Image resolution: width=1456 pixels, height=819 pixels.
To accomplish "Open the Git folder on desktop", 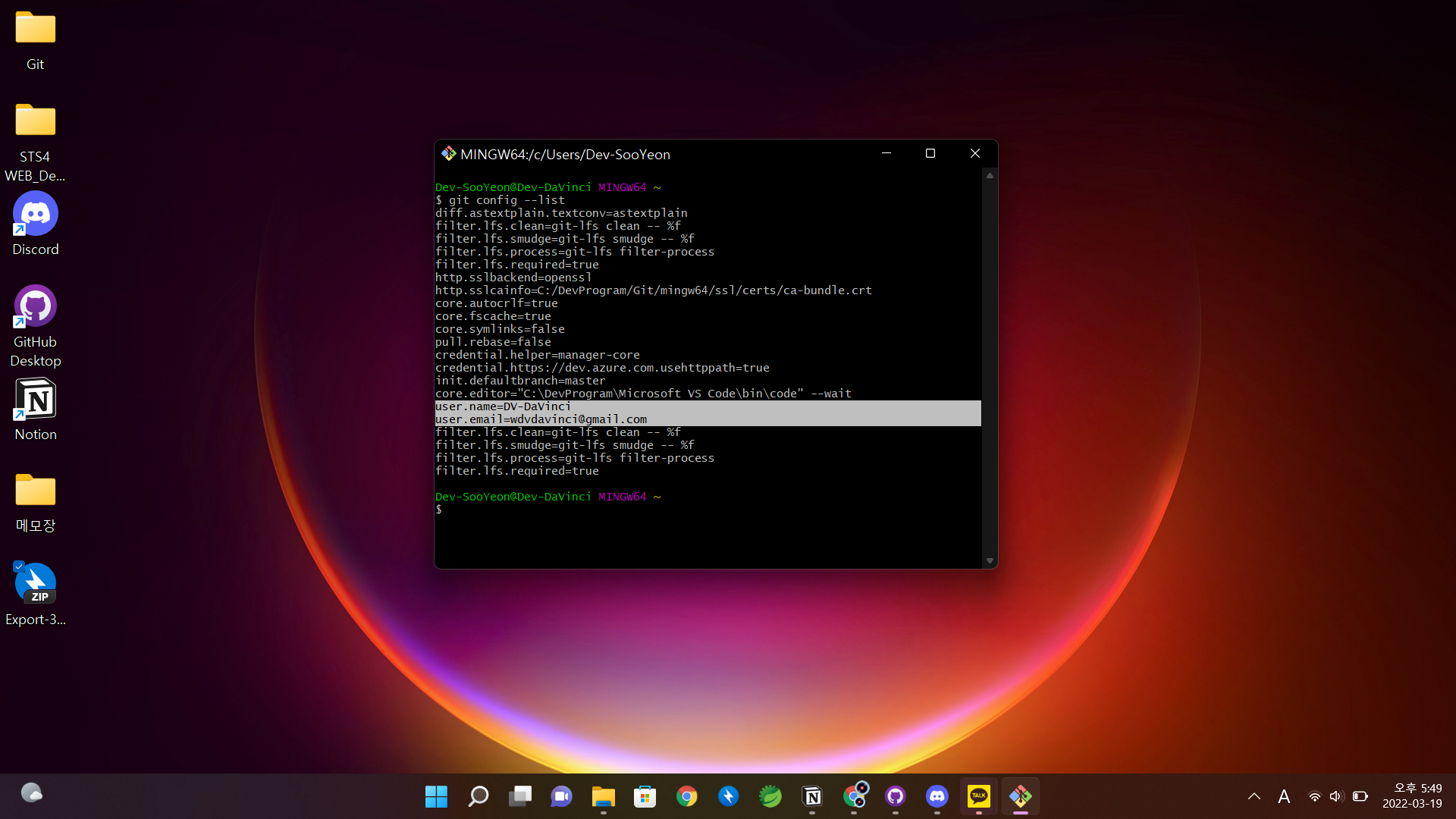I will tap(35, 30).
